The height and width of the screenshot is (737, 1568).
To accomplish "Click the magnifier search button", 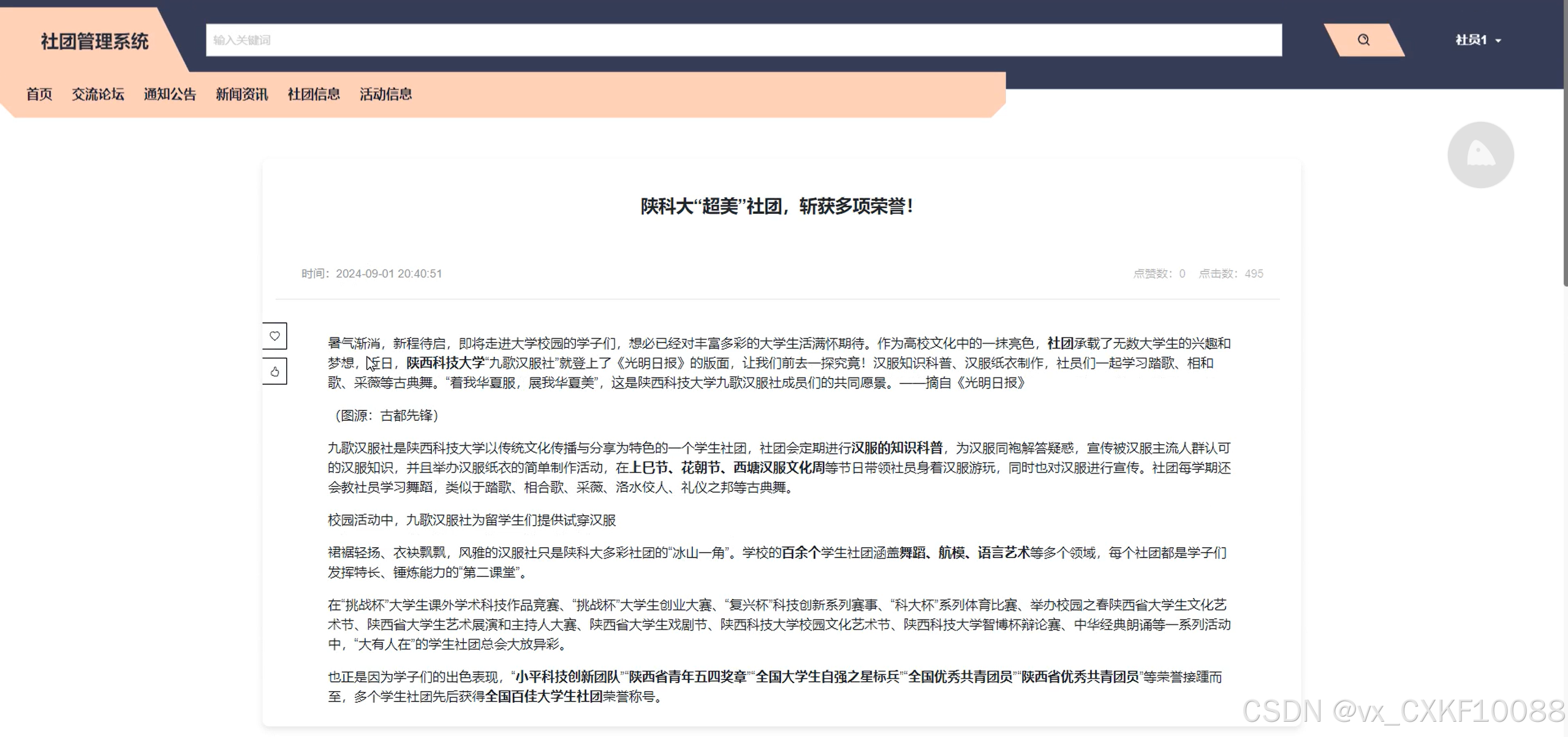I will click(x=1363, y=40).
